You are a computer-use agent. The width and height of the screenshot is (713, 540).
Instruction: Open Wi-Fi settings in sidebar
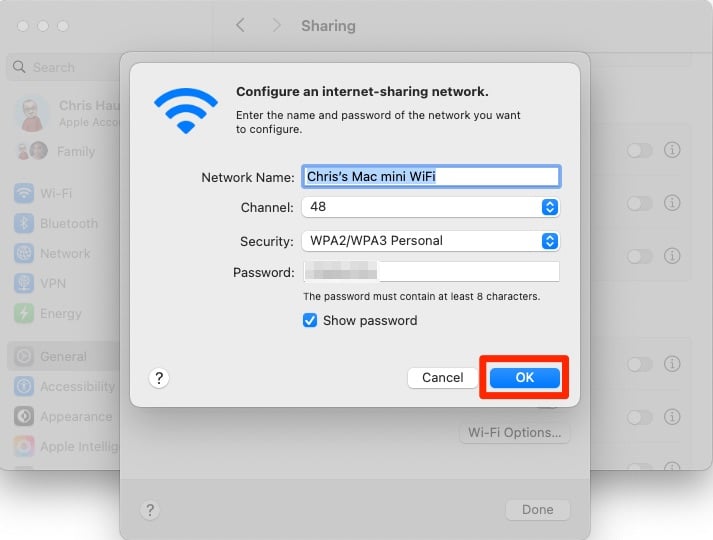pyautogui.click(x=43, y=193)
